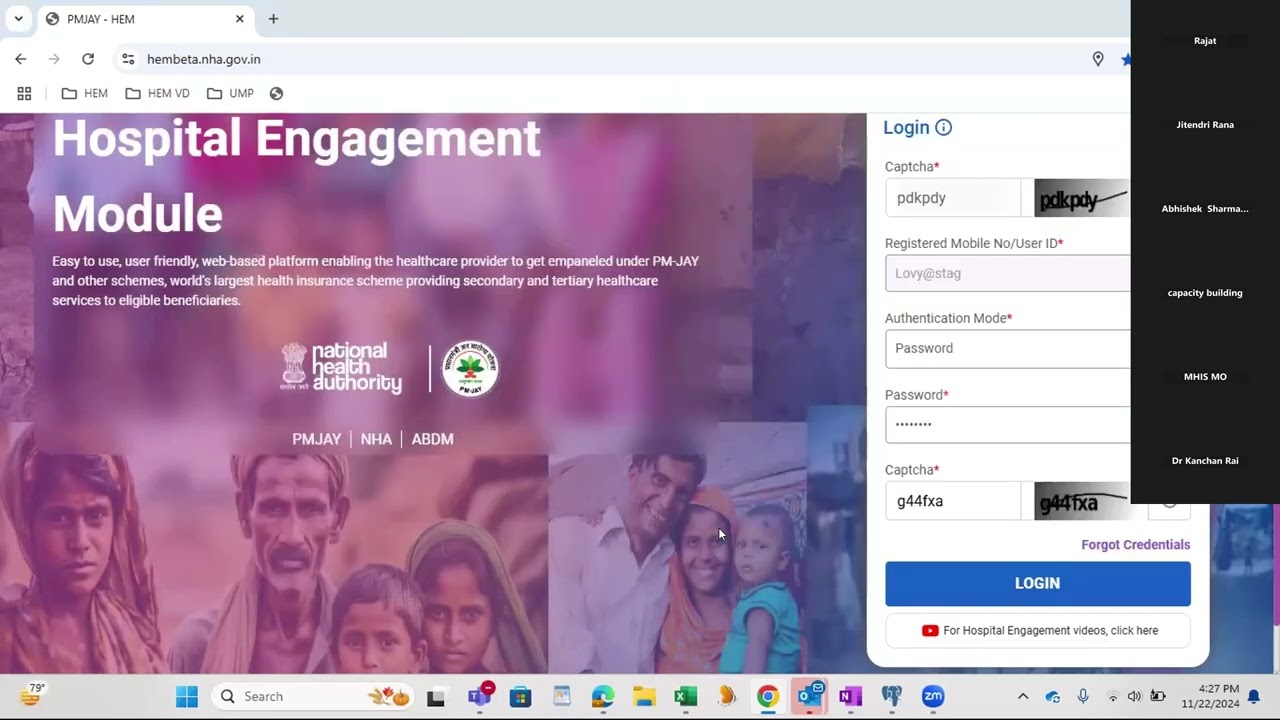Open the Authentication Mode dropdown

click(x=1008, y=349)
